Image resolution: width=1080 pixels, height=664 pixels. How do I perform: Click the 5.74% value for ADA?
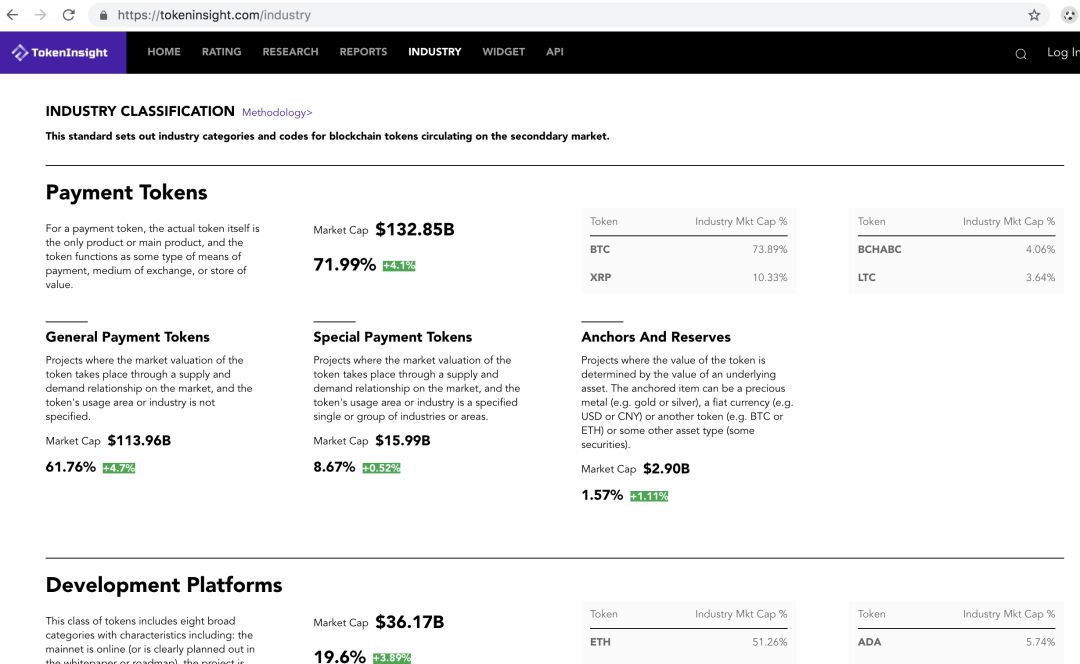click(1040, 642)
